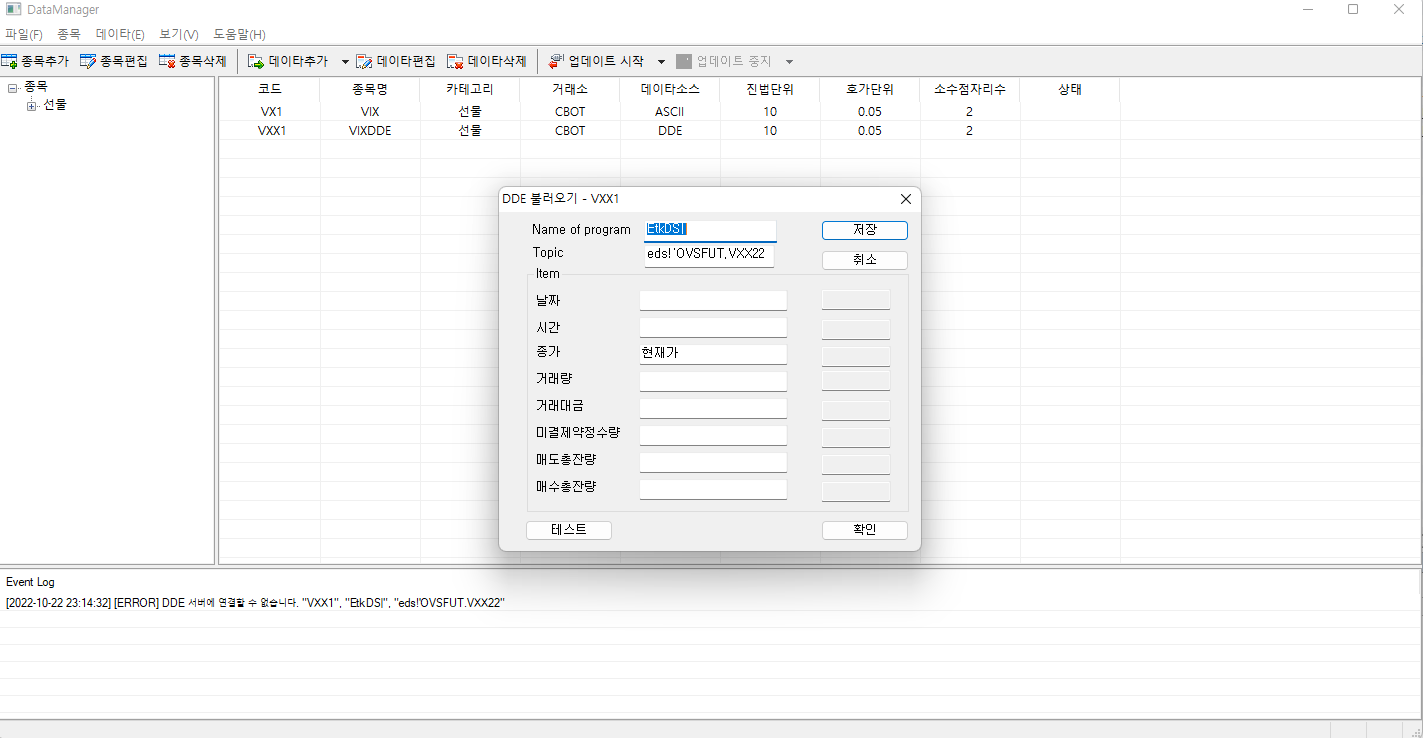Viewport: 1423px width, 738px height.
Task: Start updates with 업데이트 시작 icon
Action: (556, 62)
